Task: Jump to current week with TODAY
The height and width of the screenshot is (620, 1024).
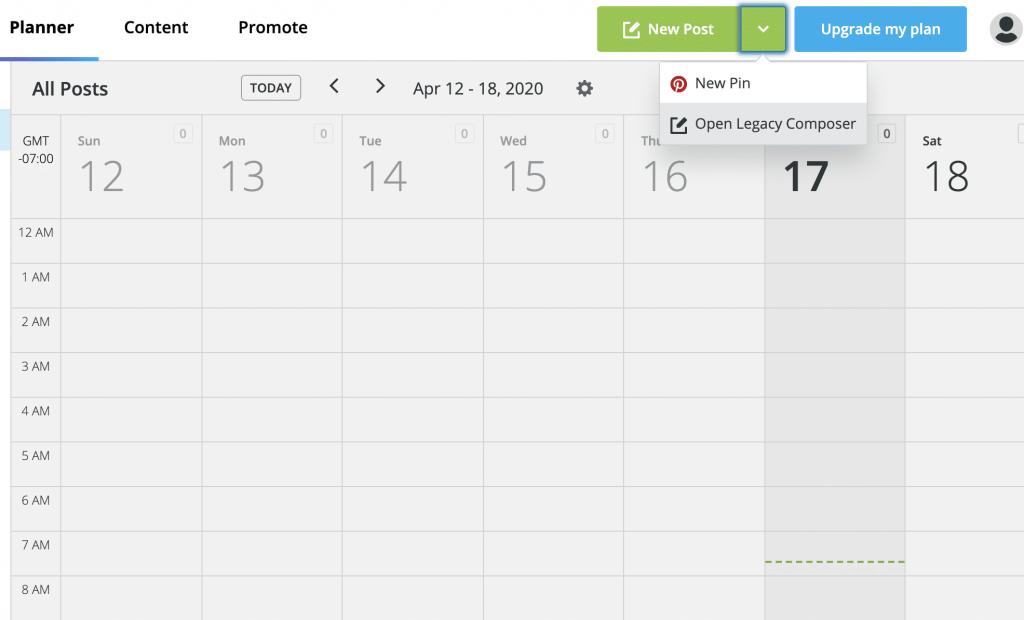Action: point(271,88)
